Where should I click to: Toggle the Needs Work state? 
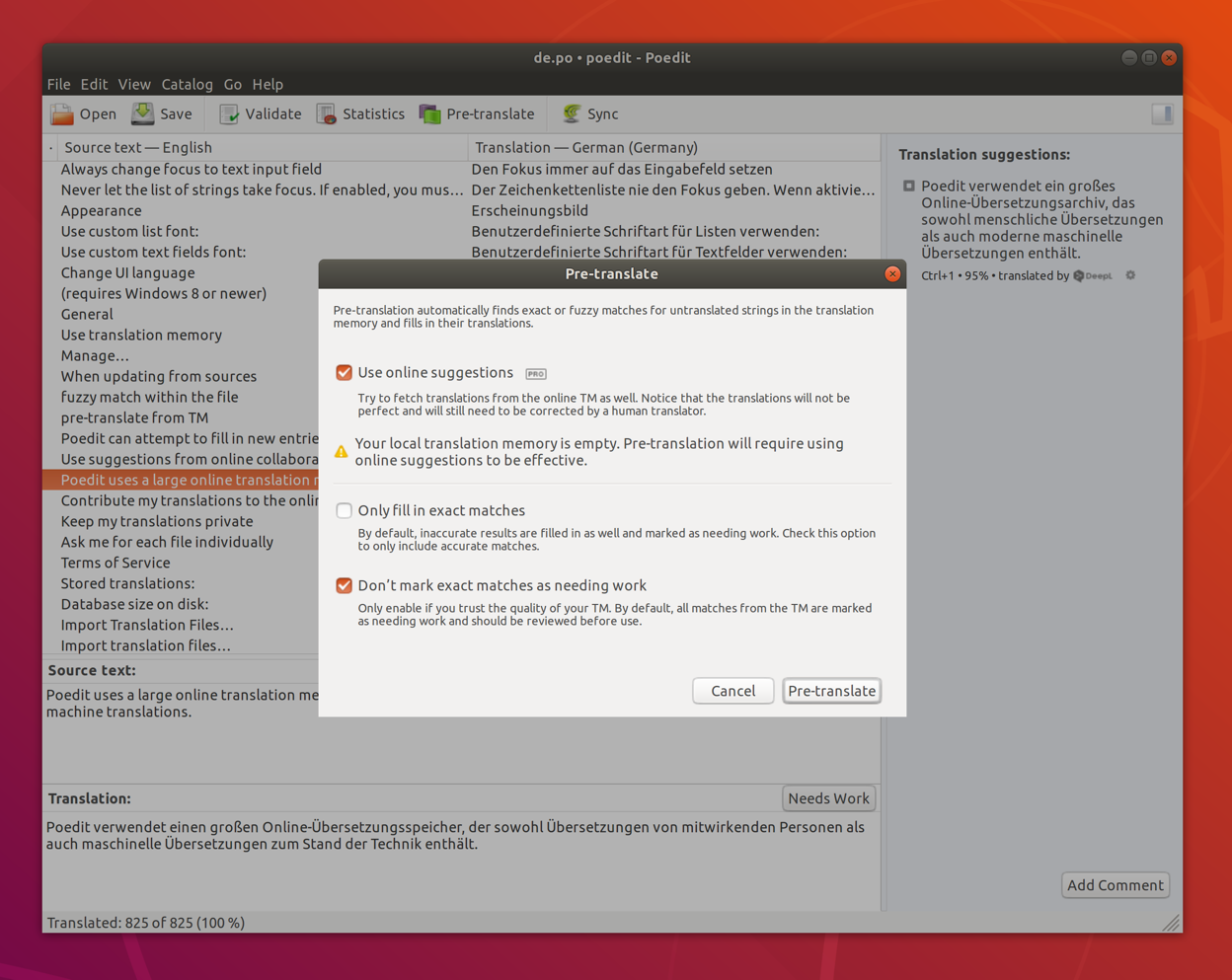click(x=828, y=798)
